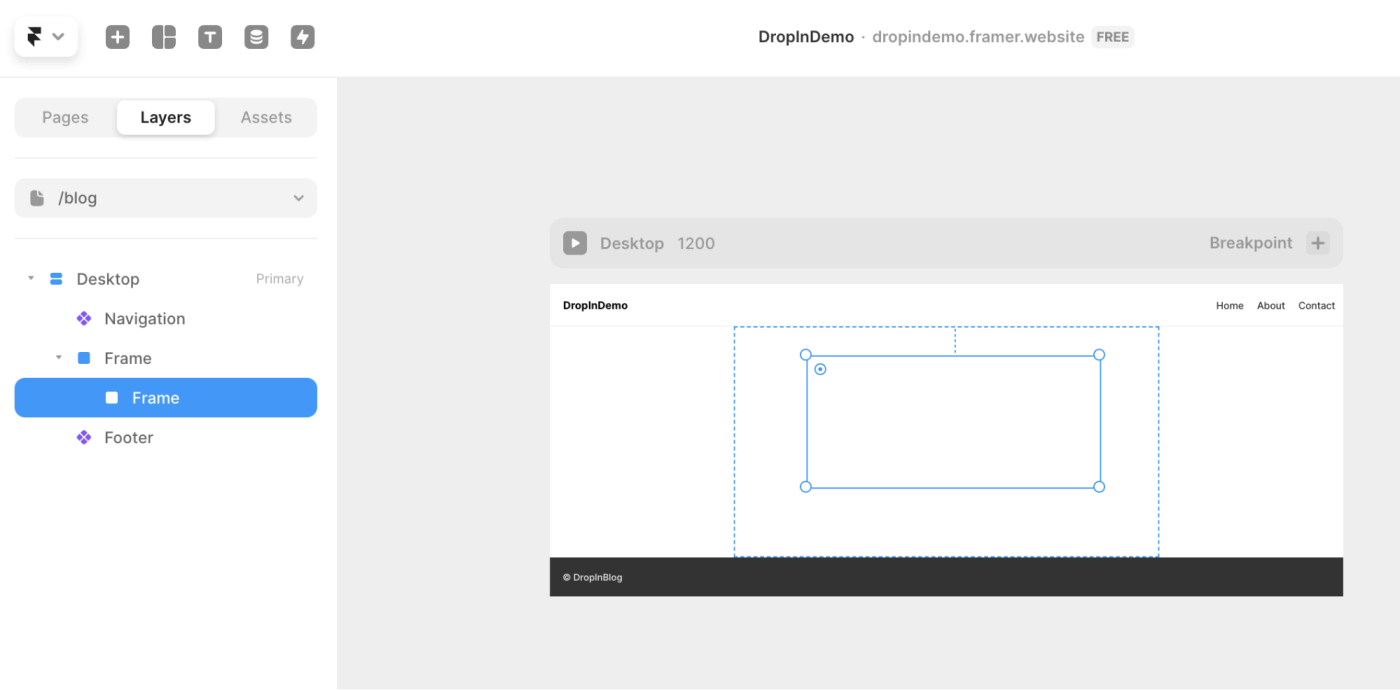The height and width of the screenshot is (690, 1400).
Task: Click the Actions lightning bolt icon
Action: [x=302, y=37]
